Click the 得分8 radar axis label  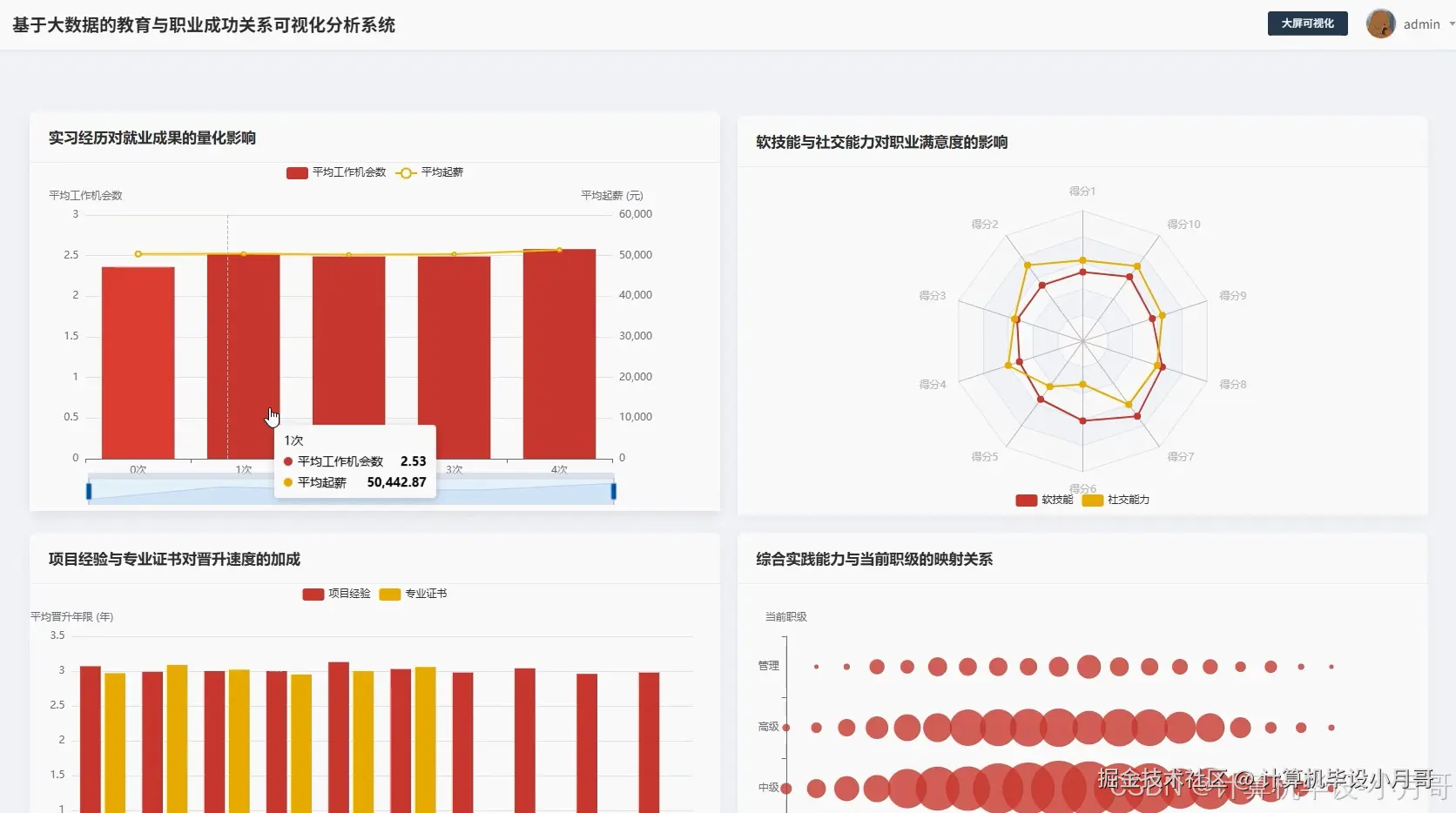[1232, 385]
